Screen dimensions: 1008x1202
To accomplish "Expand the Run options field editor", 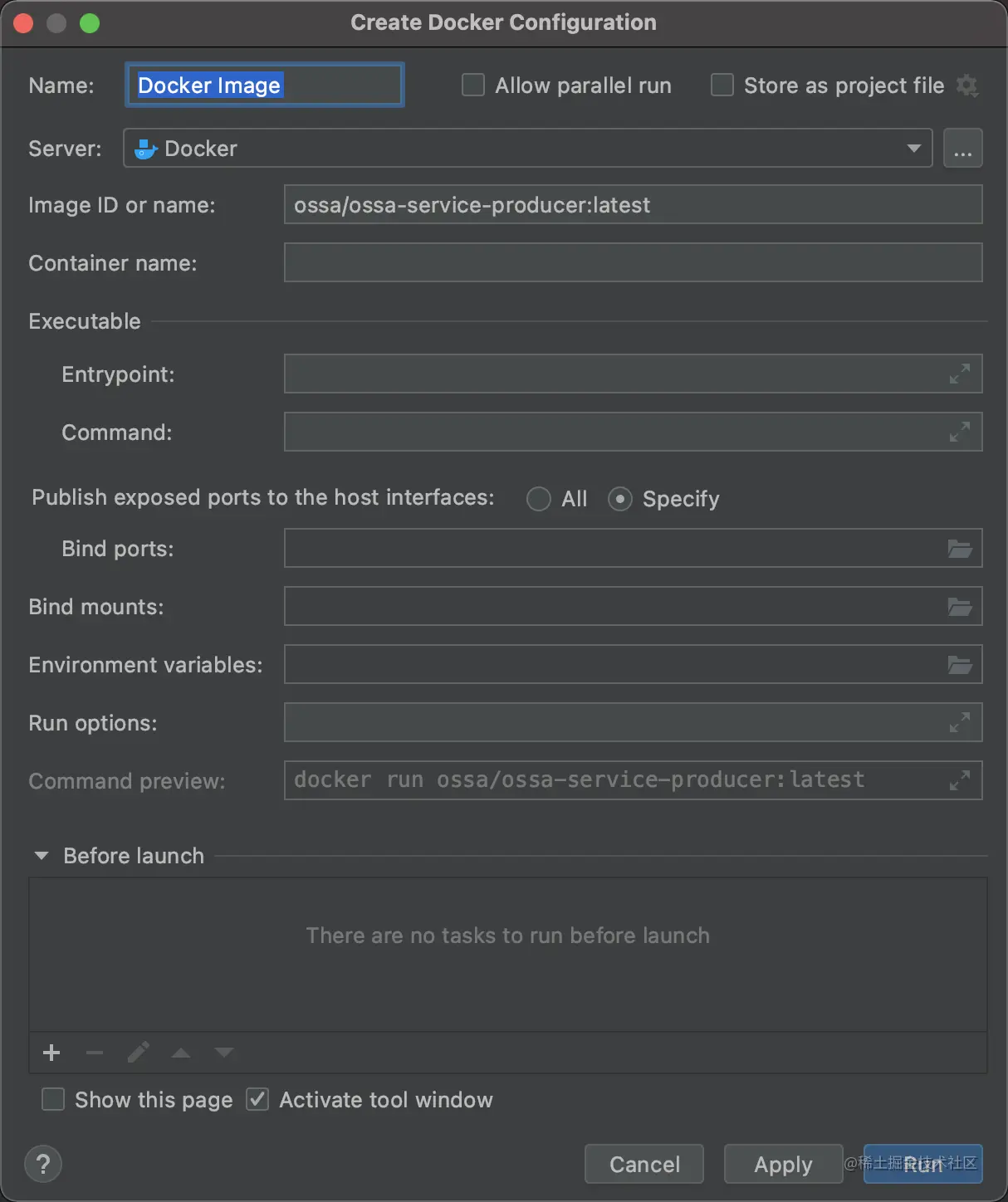I will click(960, 723).
